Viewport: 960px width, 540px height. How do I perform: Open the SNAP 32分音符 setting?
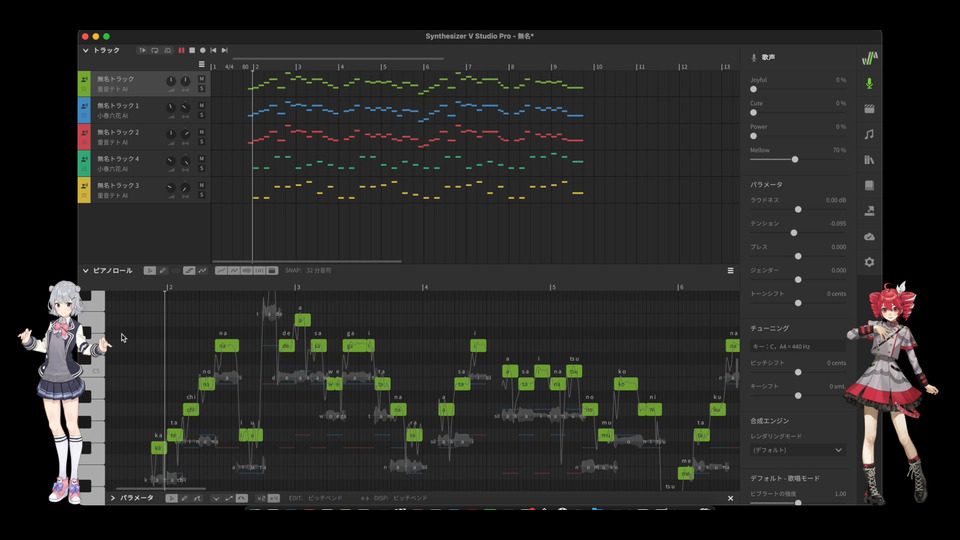pos(308,271)
